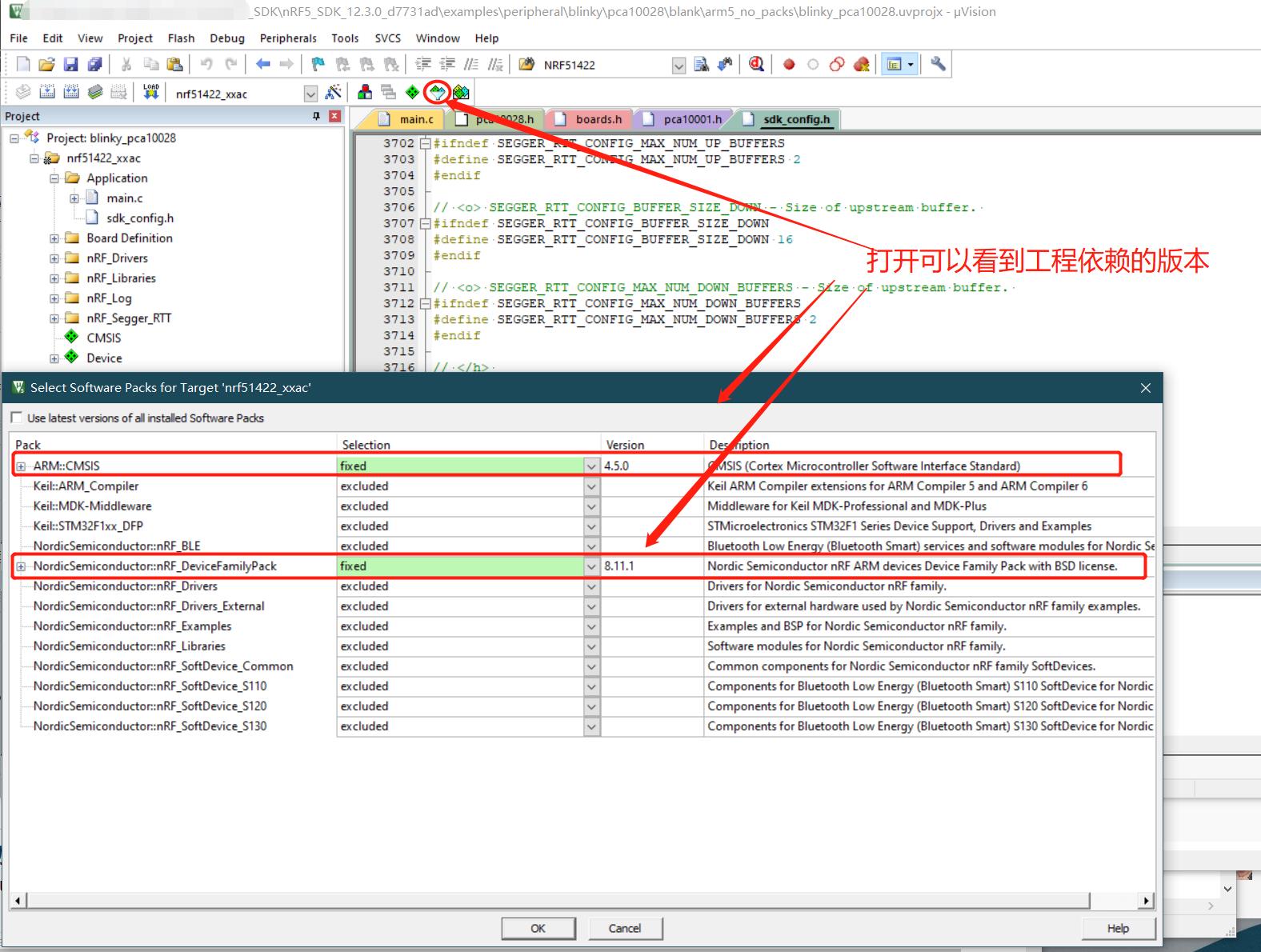
Task: Click dialog horizontal scrollbar right arrow
Action: tap(1147, 901)
